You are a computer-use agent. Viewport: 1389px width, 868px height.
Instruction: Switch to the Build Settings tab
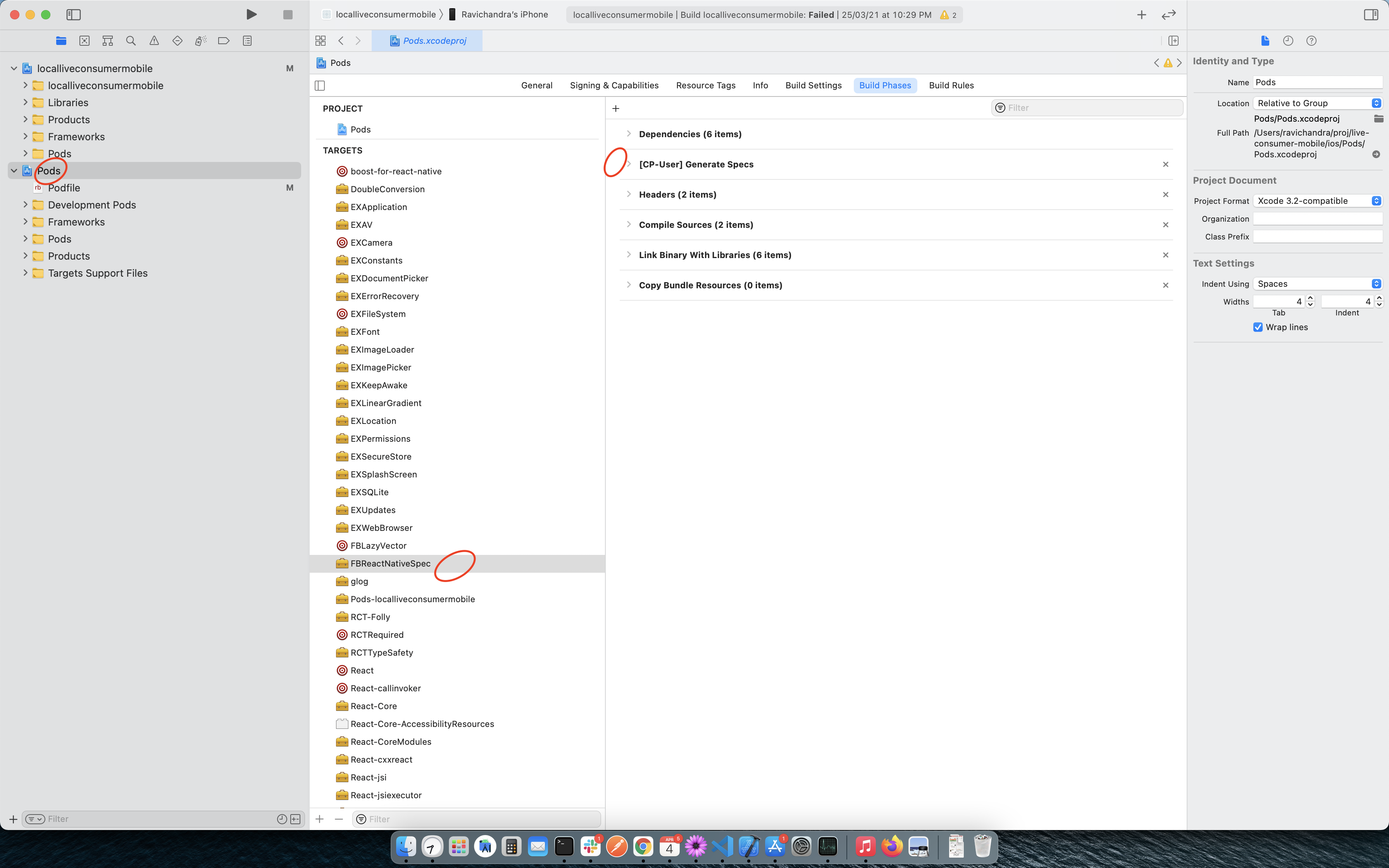813,85
